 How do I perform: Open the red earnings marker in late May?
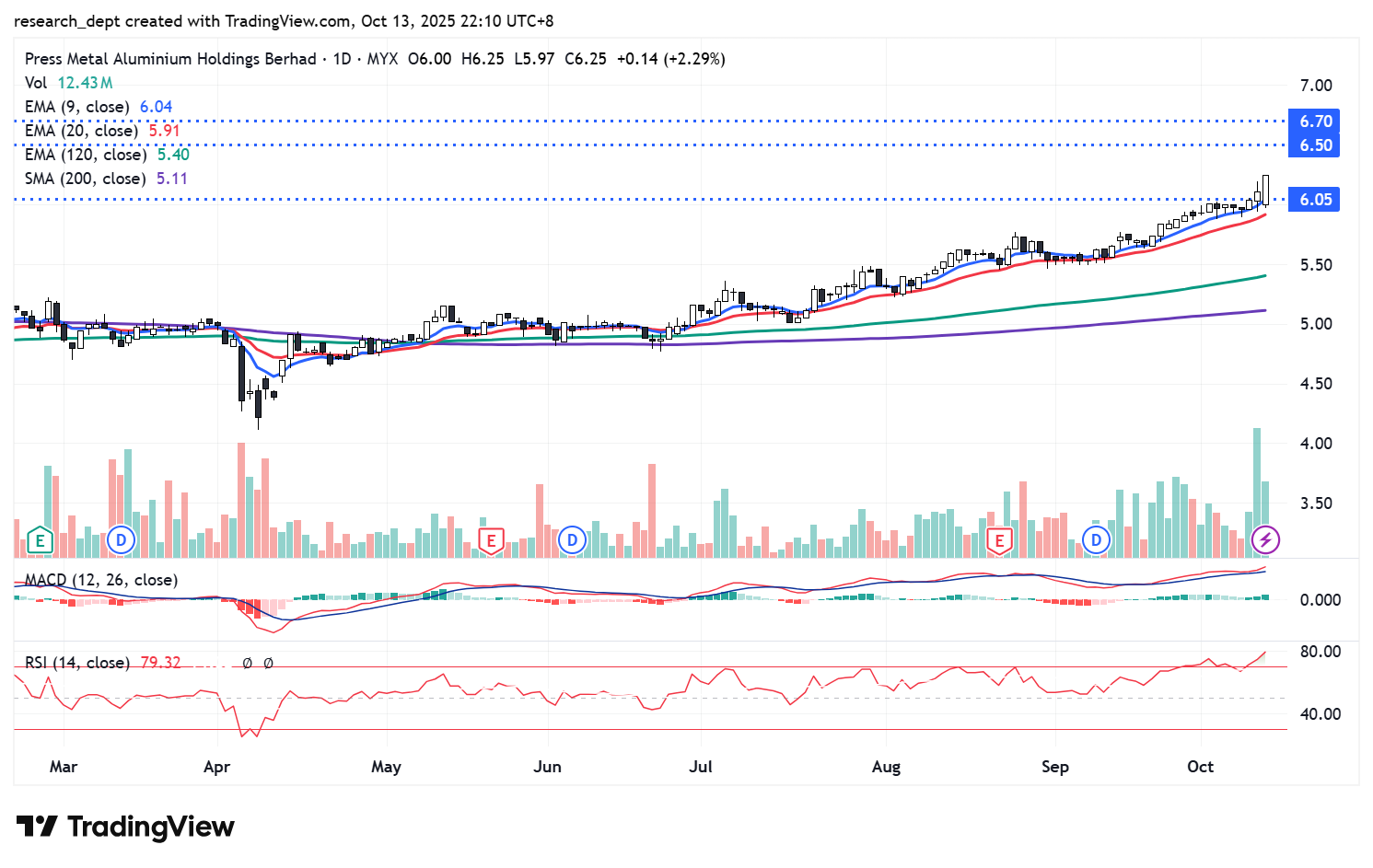click(491, 540)
